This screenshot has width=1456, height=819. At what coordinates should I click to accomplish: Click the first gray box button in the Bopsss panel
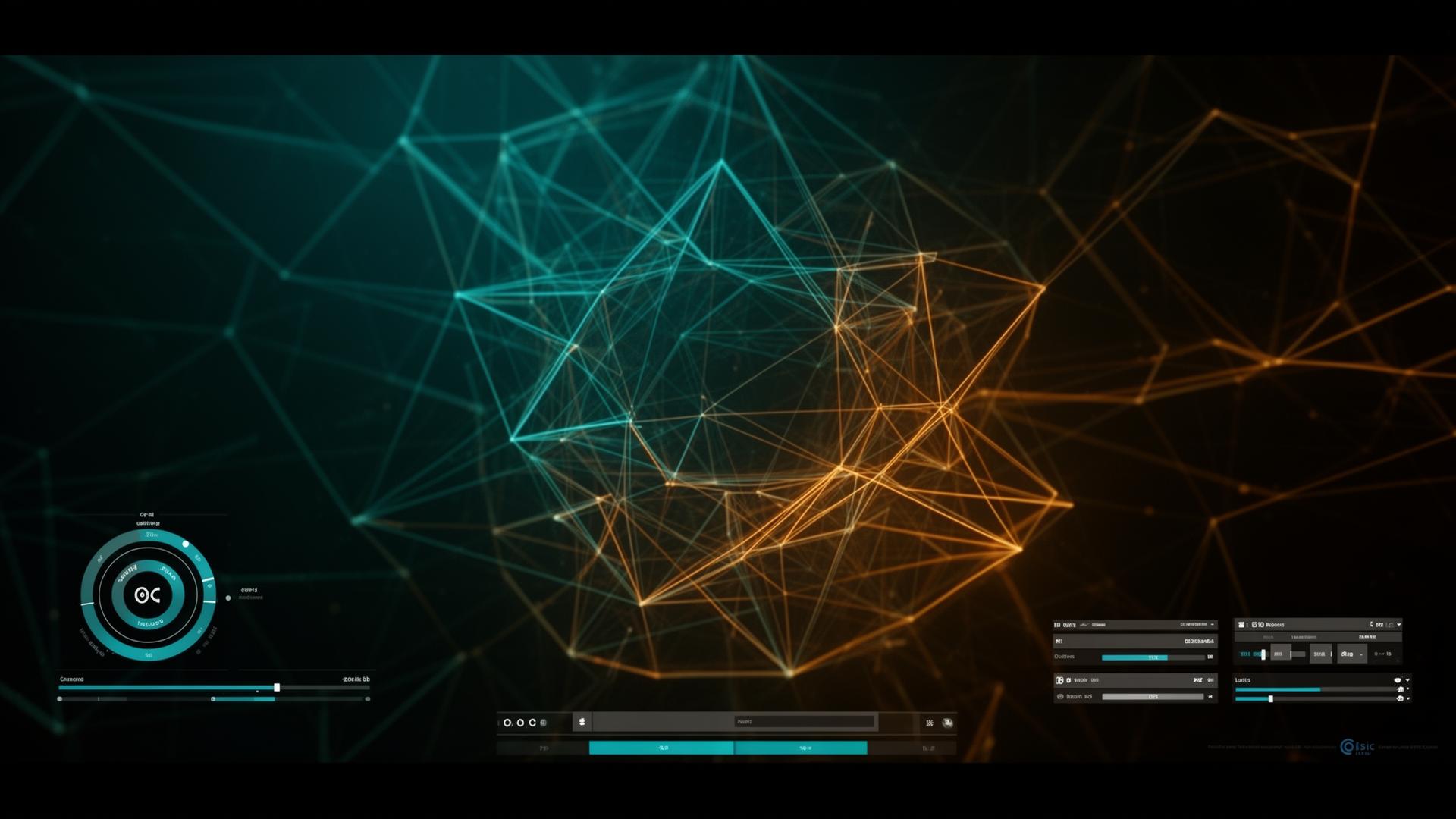(1281, 654)
